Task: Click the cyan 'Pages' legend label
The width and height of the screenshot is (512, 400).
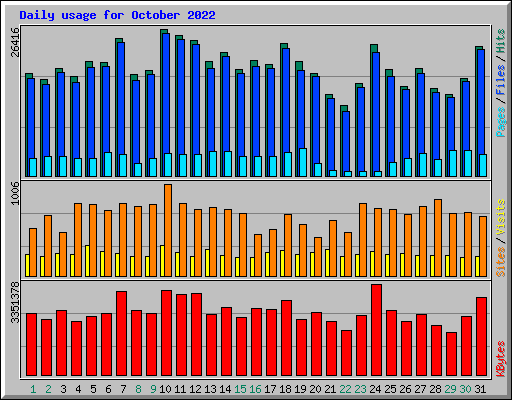Action: click(x=501, y=122)
